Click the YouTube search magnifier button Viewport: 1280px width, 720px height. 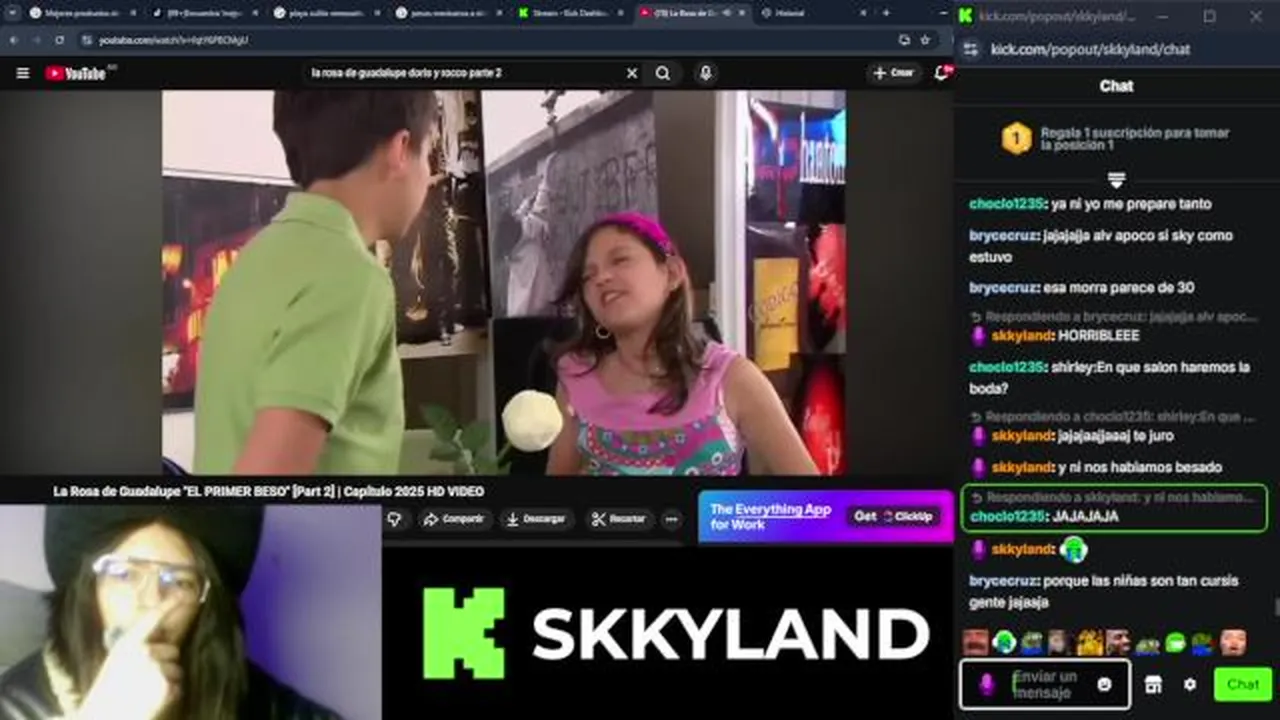pos(663,73)
